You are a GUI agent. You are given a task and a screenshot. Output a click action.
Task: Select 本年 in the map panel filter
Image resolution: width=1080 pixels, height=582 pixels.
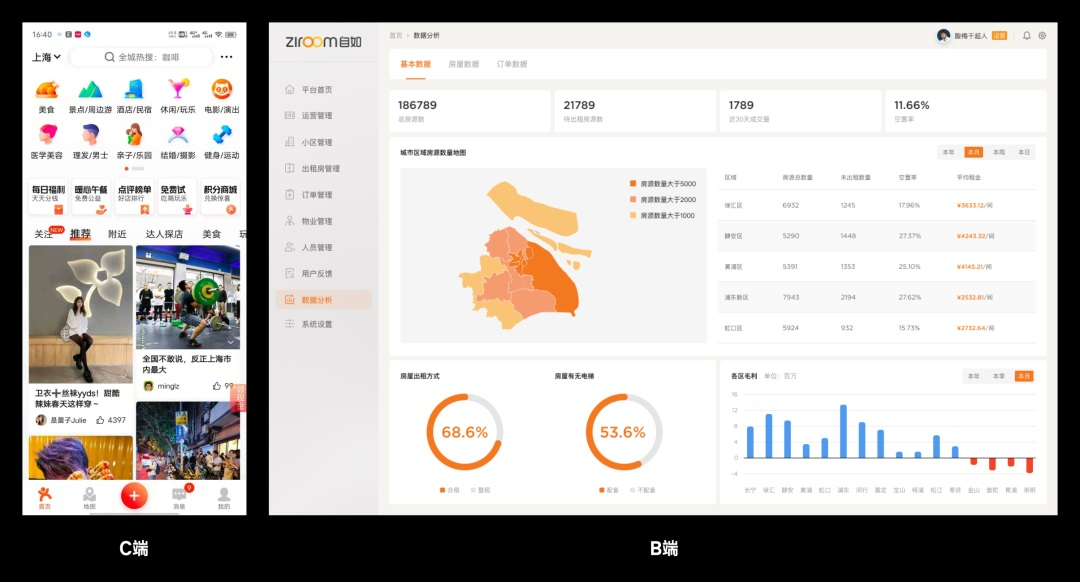pyautogui.click(x=948, y=152)
